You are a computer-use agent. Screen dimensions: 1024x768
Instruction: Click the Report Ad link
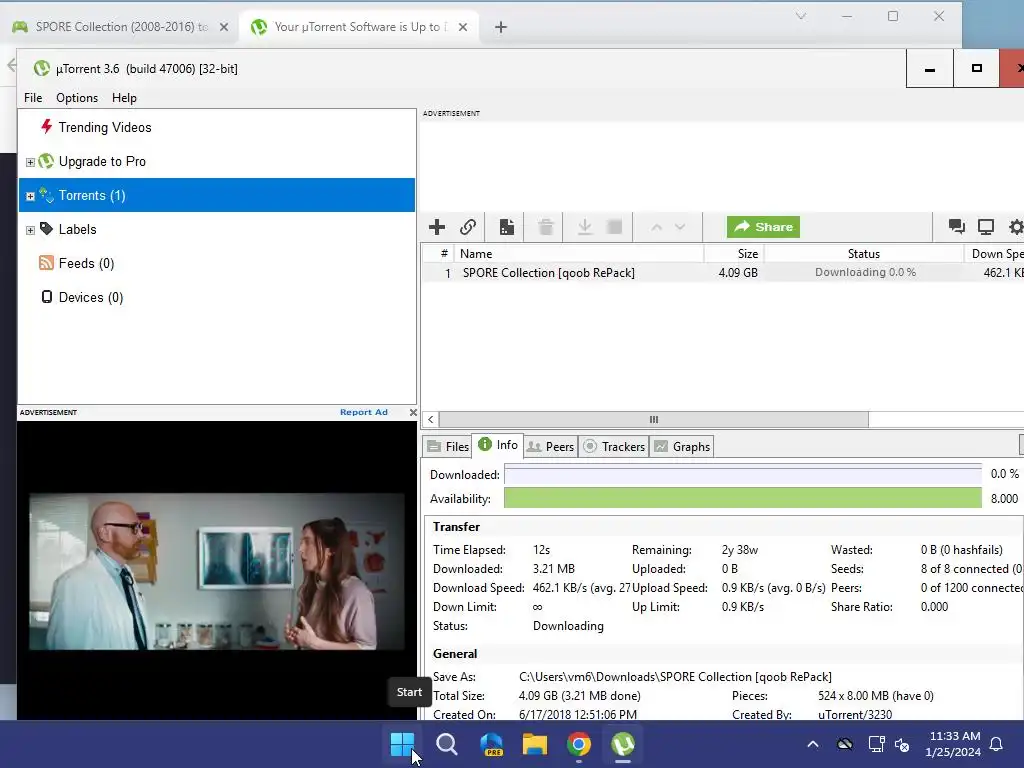click(x=364, y=412)
